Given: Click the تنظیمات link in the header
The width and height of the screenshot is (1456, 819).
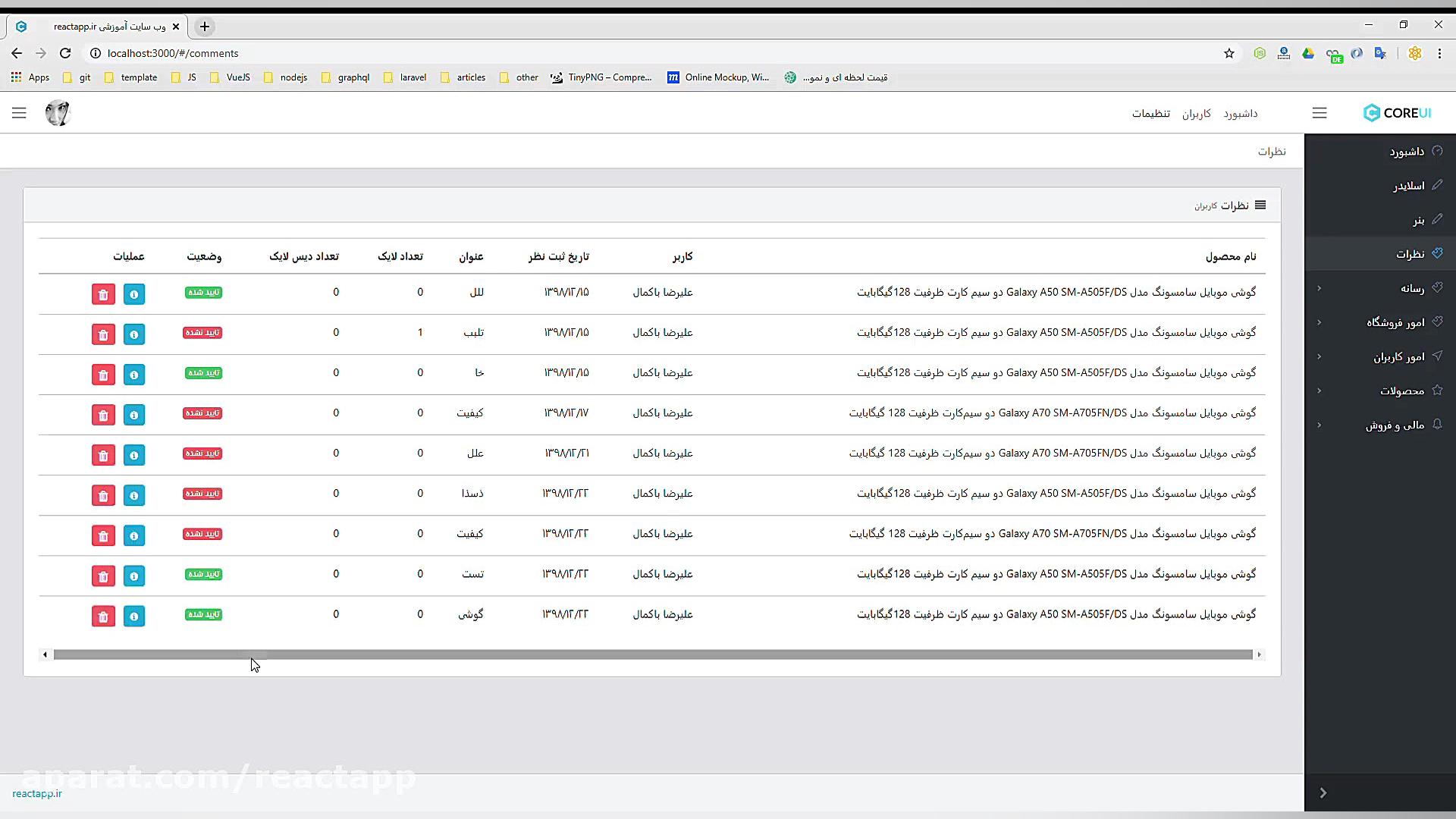Looking at the screenshot, I should click(x=1150, y=114).
